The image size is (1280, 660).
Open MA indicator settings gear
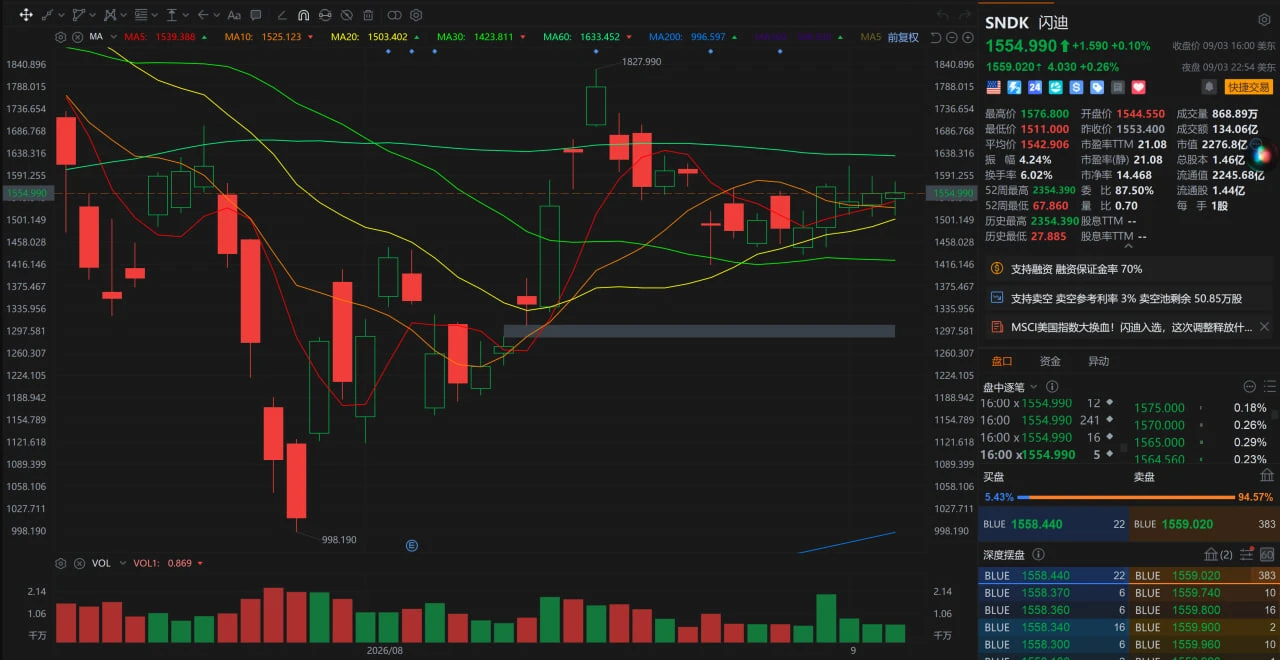point(60,37)
